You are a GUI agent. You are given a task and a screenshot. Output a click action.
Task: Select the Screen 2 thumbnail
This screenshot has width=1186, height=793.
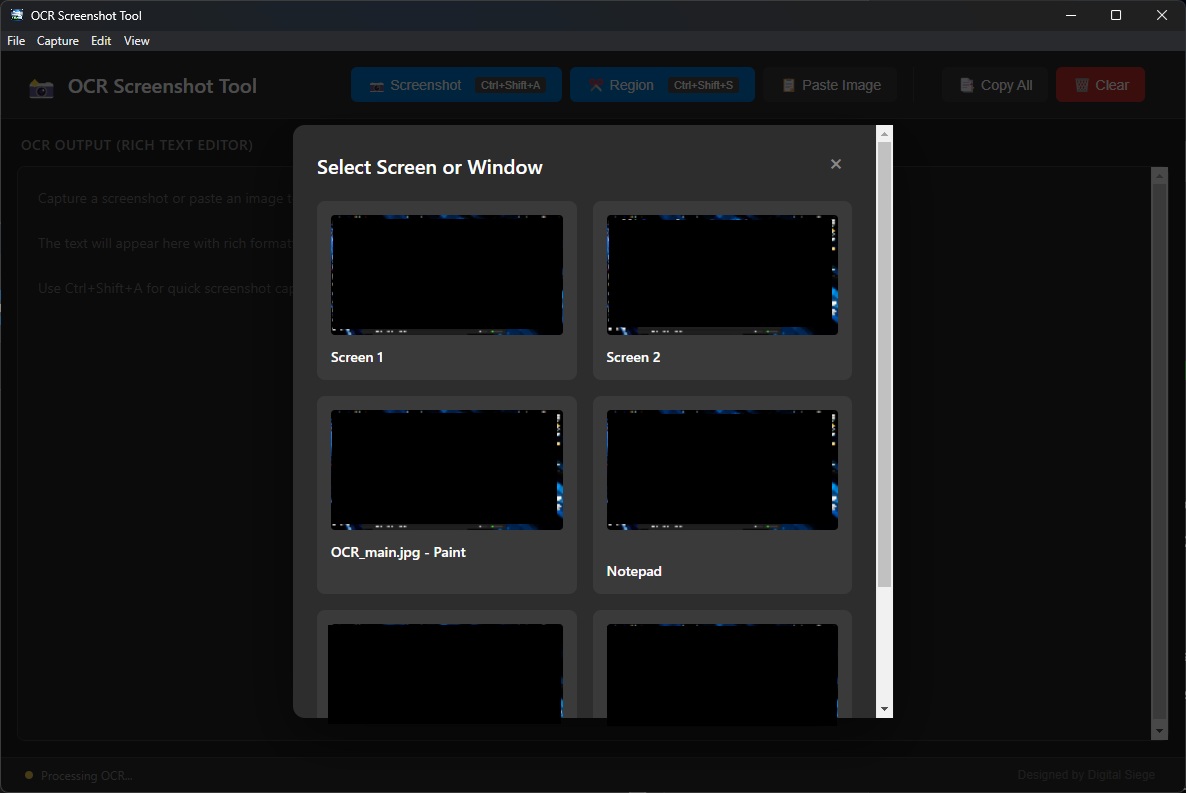coord(722,275)
